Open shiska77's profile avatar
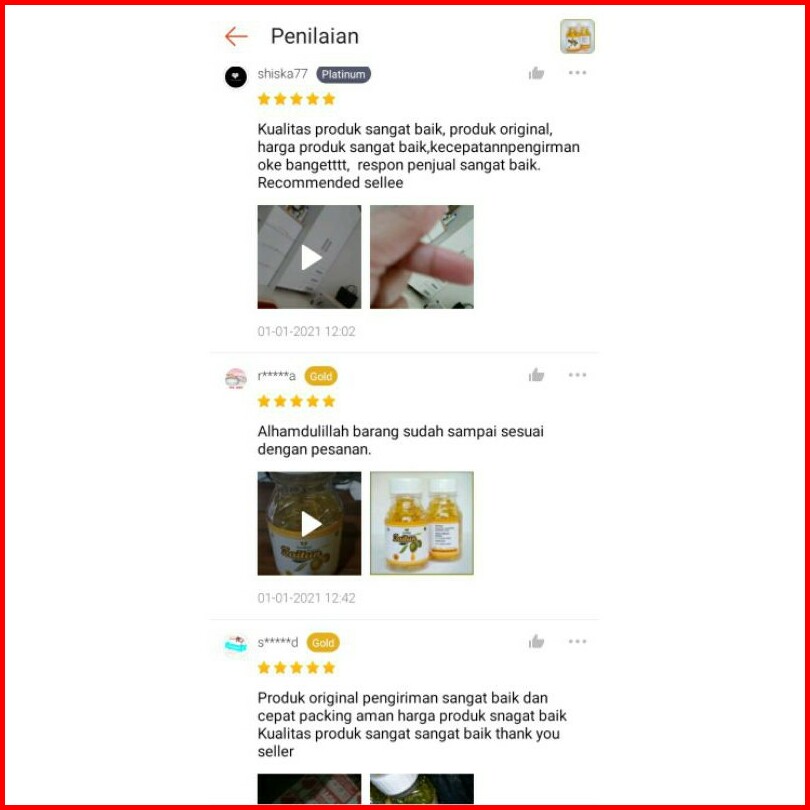 tap(236, 77)
